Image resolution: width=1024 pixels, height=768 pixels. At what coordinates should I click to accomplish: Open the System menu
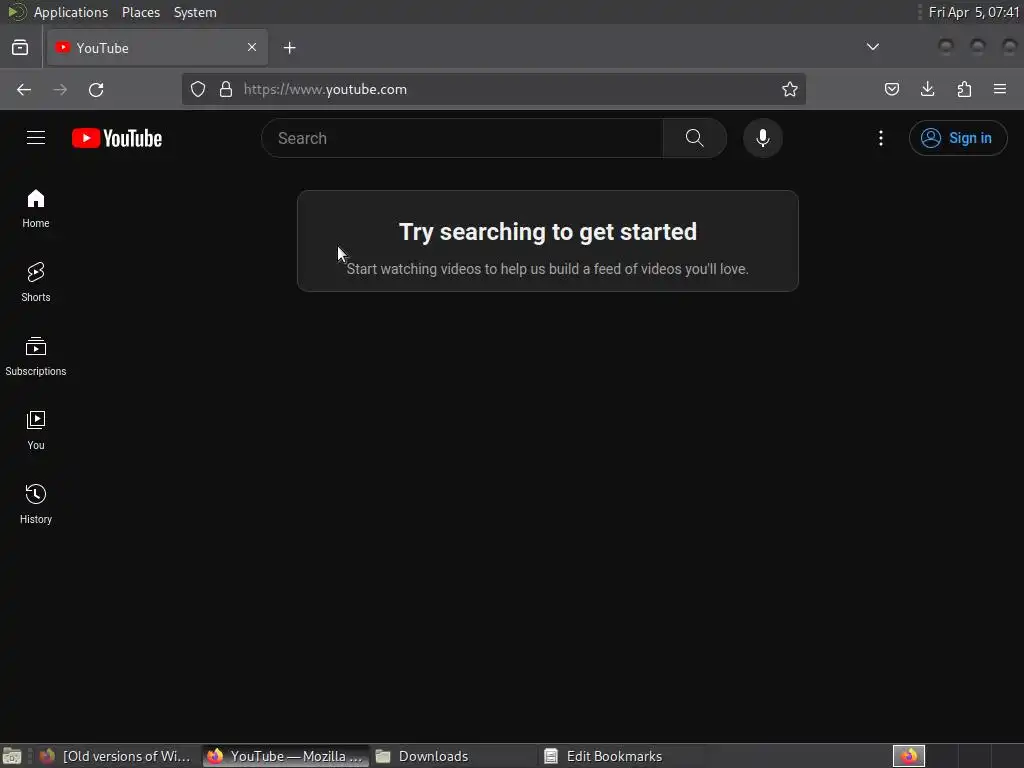tap(195, 12)
